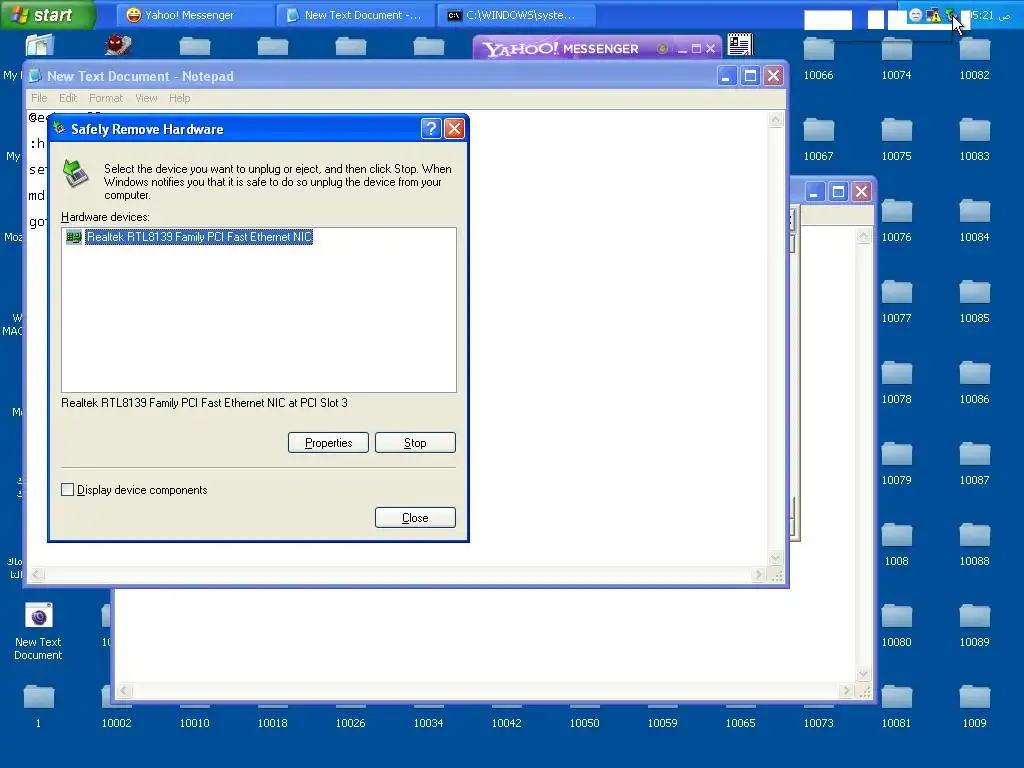Screen dimensions: 1024x768
Task: Open the desktop folder 10089
Action: tap(974, 626)
